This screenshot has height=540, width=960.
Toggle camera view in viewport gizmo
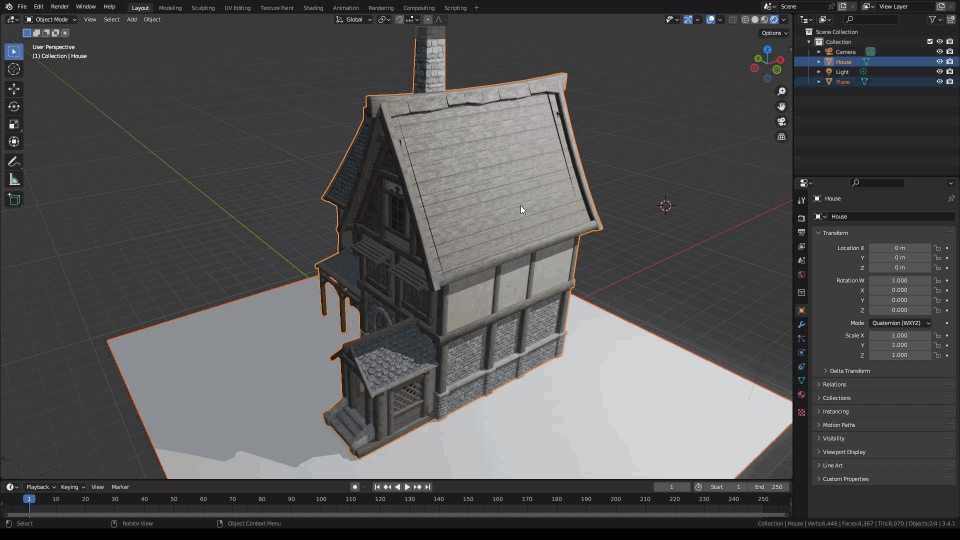781,121
